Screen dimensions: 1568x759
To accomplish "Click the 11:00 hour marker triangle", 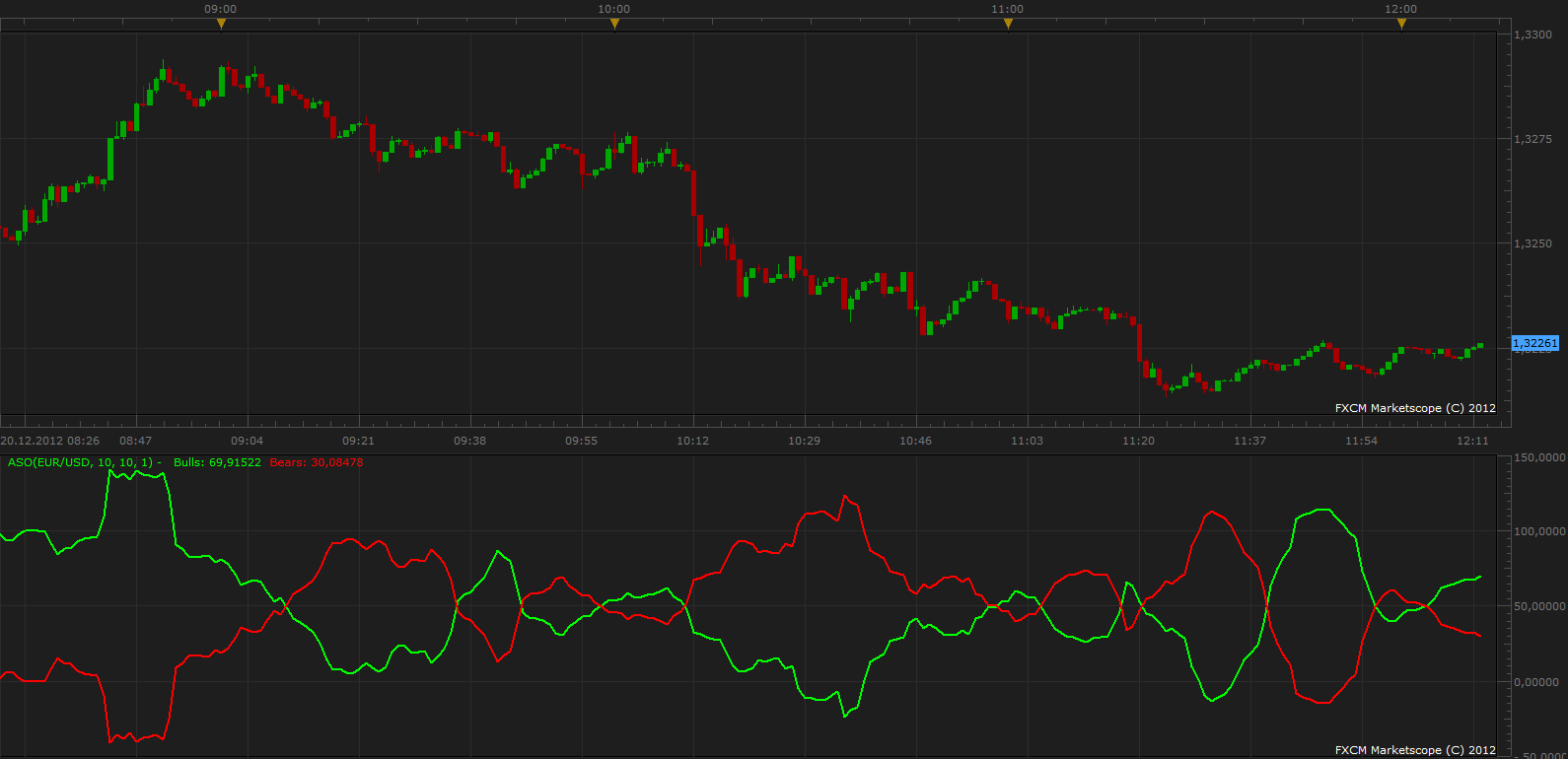I will tap(1008, 24).
